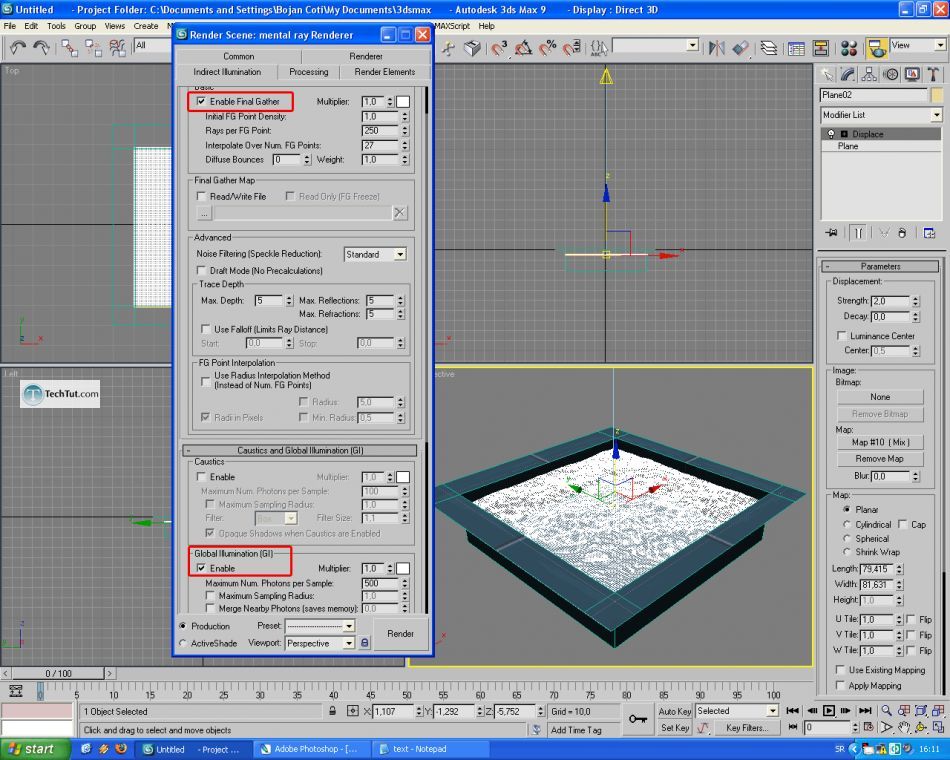Image resolution: width=950 pixels, height=760 pixels.
Task: Open the Utilities hammer panel icon
Action: tap(933, 75)
